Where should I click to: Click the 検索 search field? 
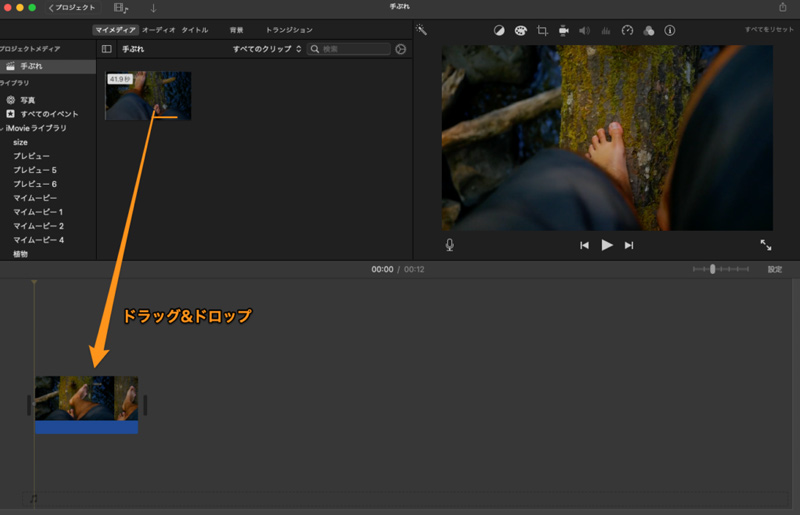tap(349, 49)
